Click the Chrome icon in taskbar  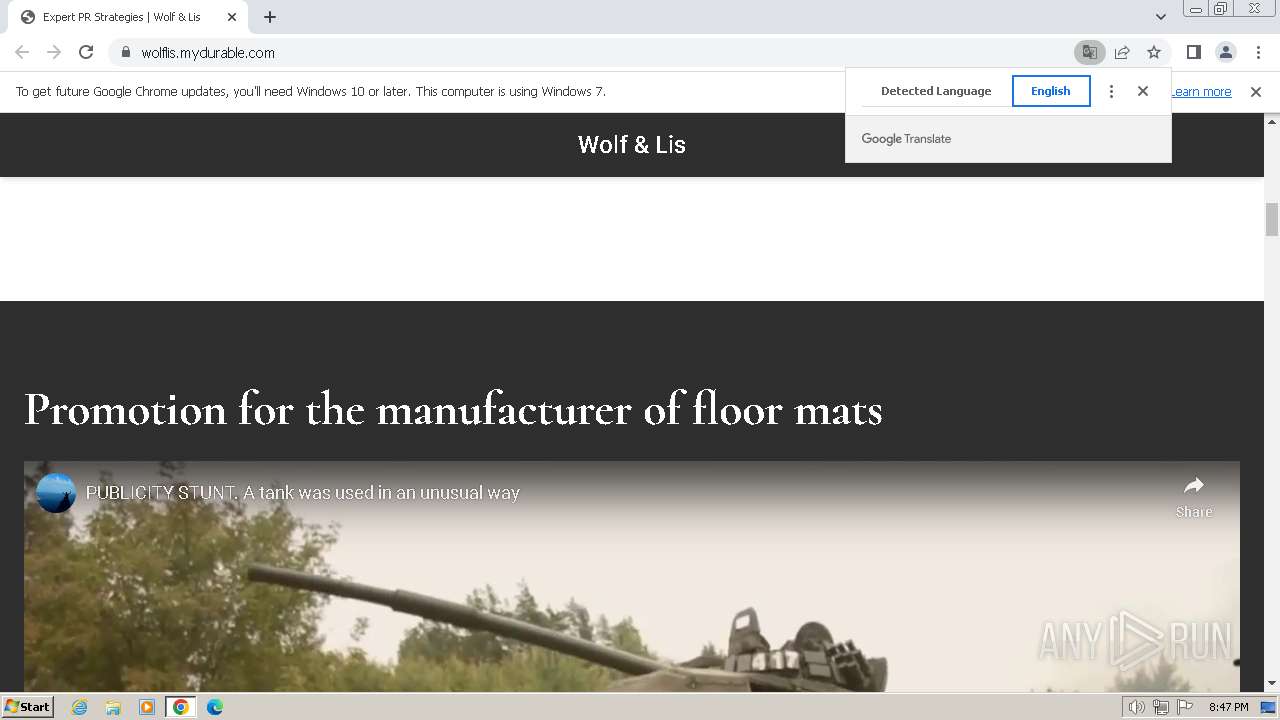pos(181,707)
